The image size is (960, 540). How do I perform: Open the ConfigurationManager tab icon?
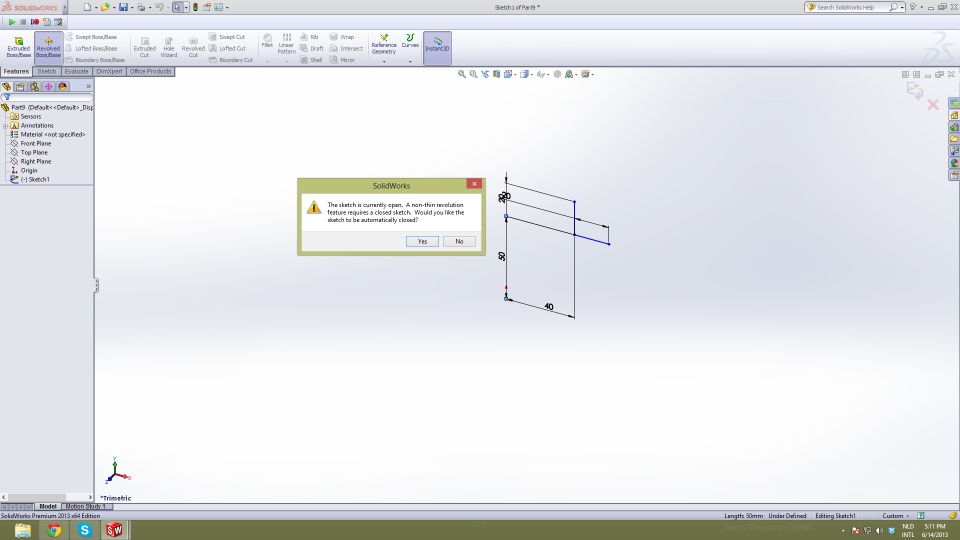[34, 86]
